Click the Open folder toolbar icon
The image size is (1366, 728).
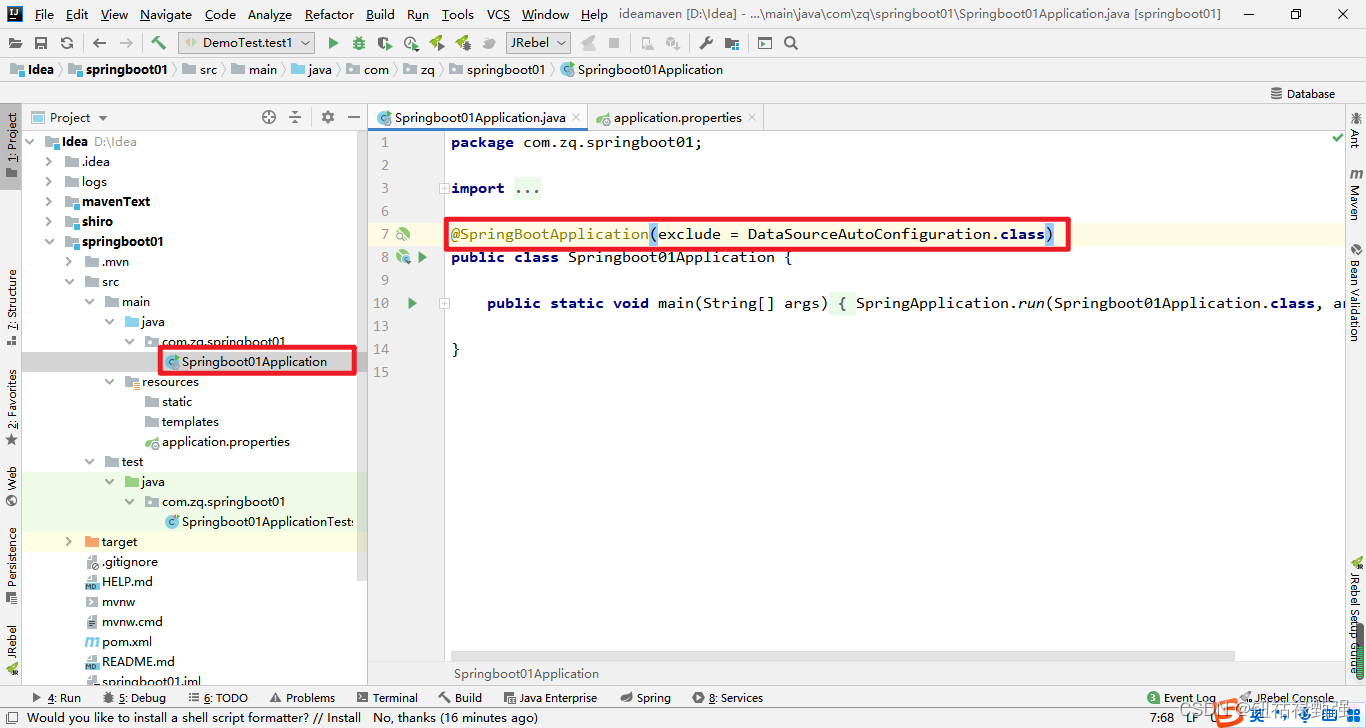point(16,43)
